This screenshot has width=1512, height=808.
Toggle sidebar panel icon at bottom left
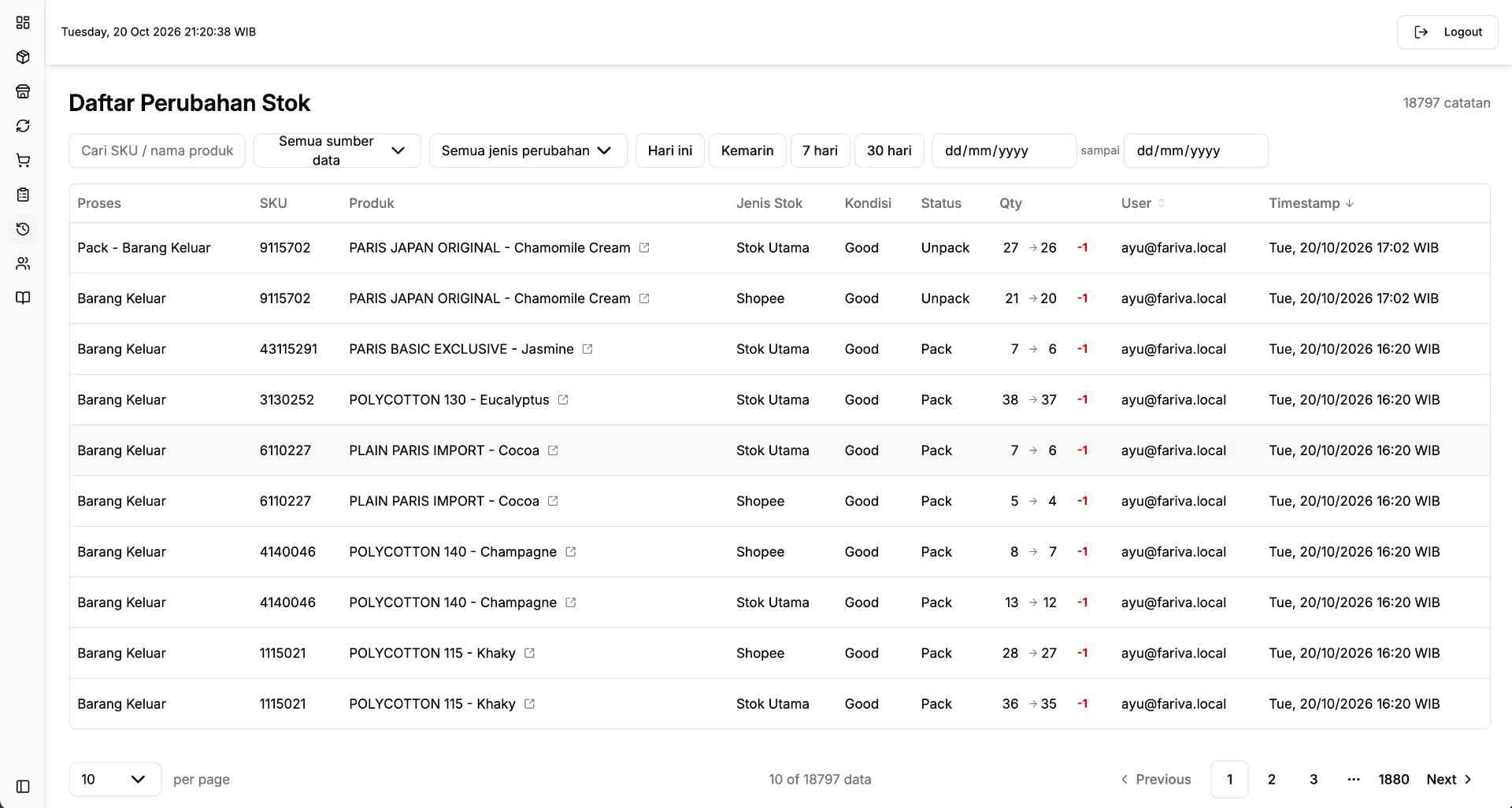23,787
